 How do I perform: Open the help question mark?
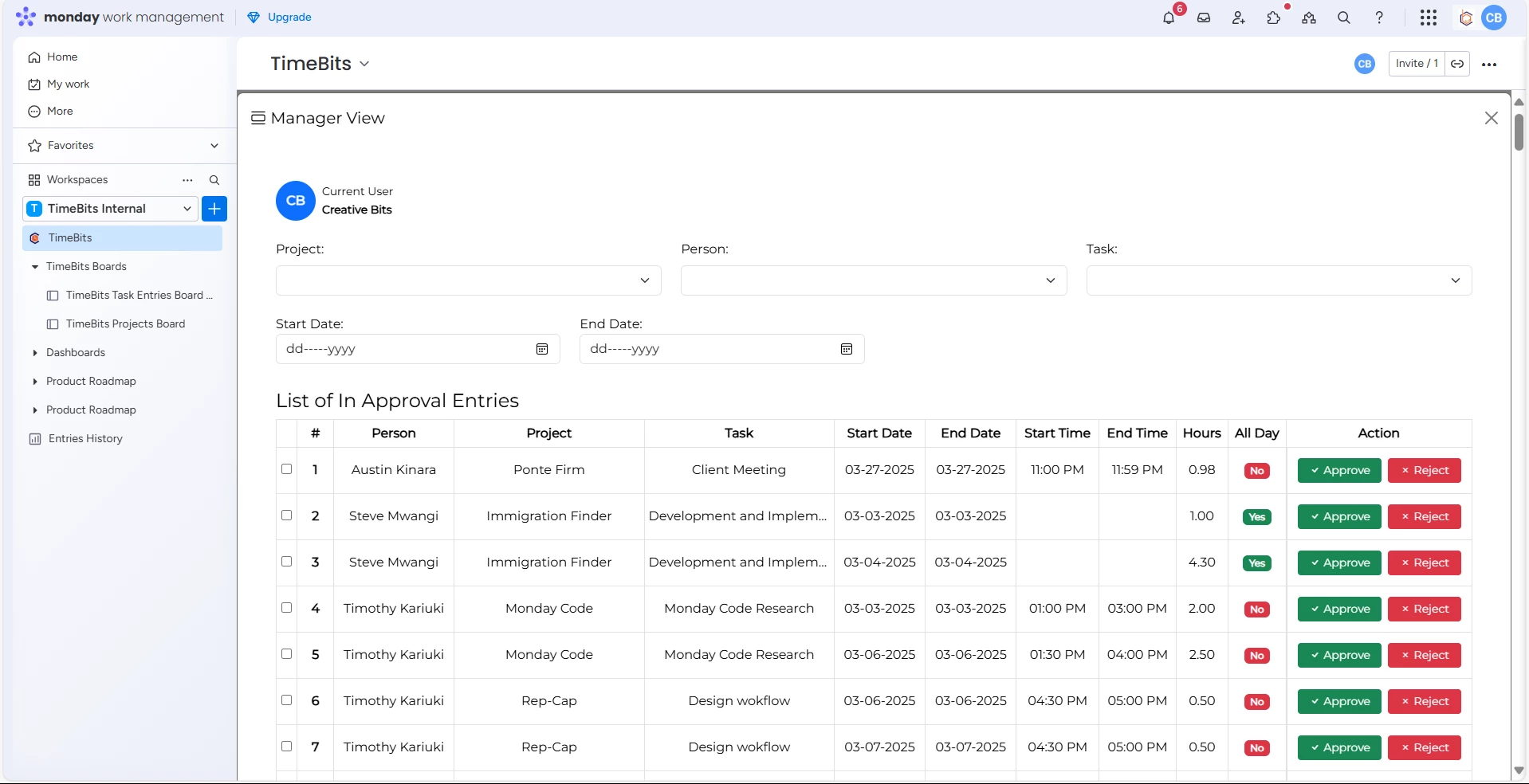[x=1379, y=18]
